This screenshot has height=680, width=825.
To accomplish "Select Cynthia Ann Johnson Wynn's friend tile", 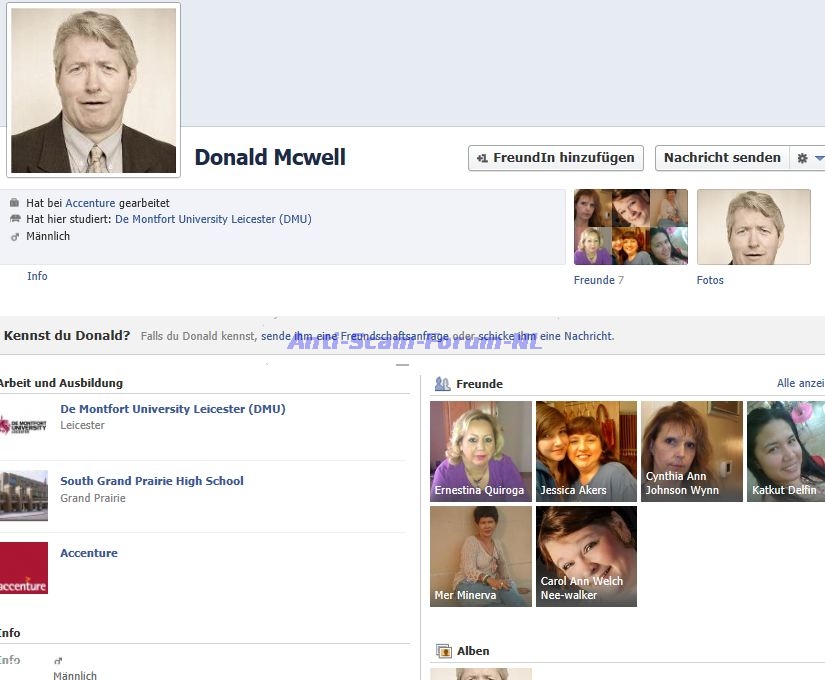I will [691, 451].
